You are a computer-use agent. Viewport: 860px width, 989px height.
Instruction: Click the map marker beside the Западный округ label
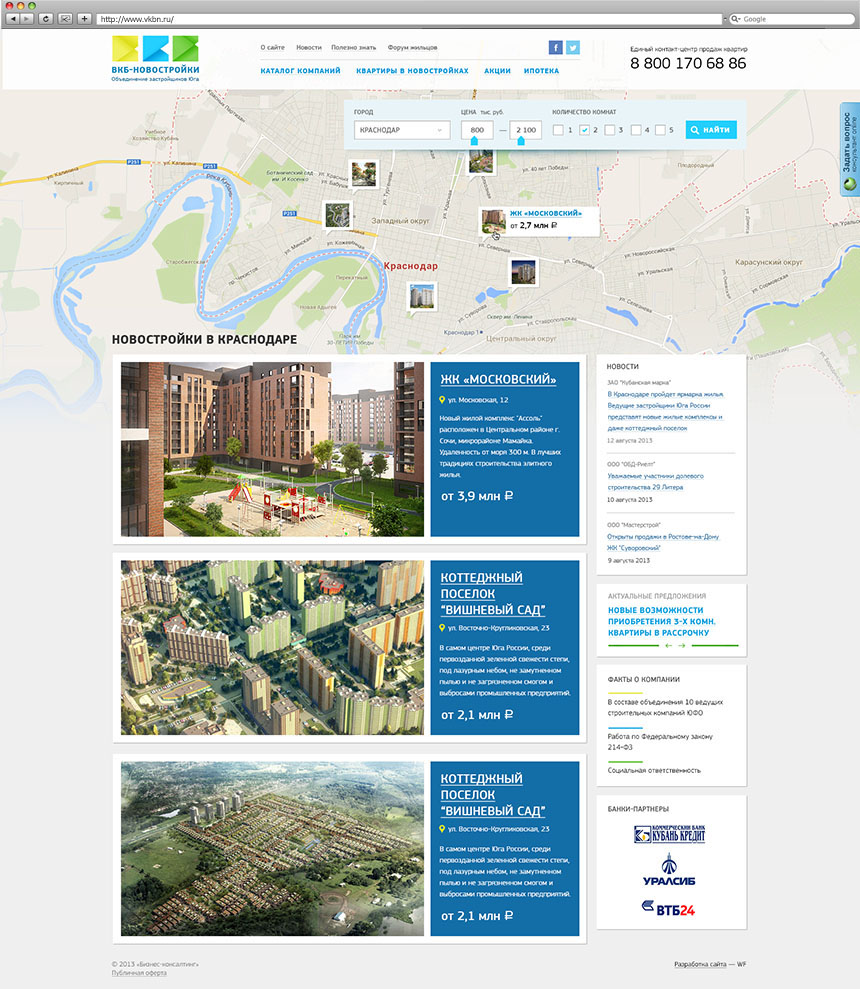338,216
